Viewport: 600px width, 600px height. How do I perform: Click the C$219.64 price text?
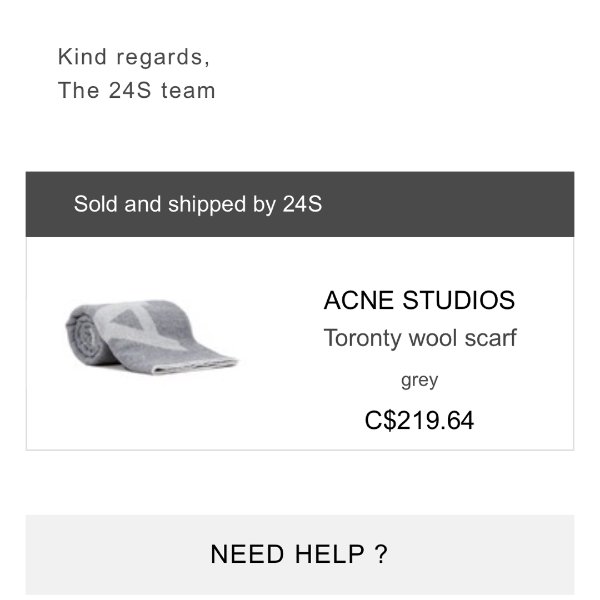419,420
